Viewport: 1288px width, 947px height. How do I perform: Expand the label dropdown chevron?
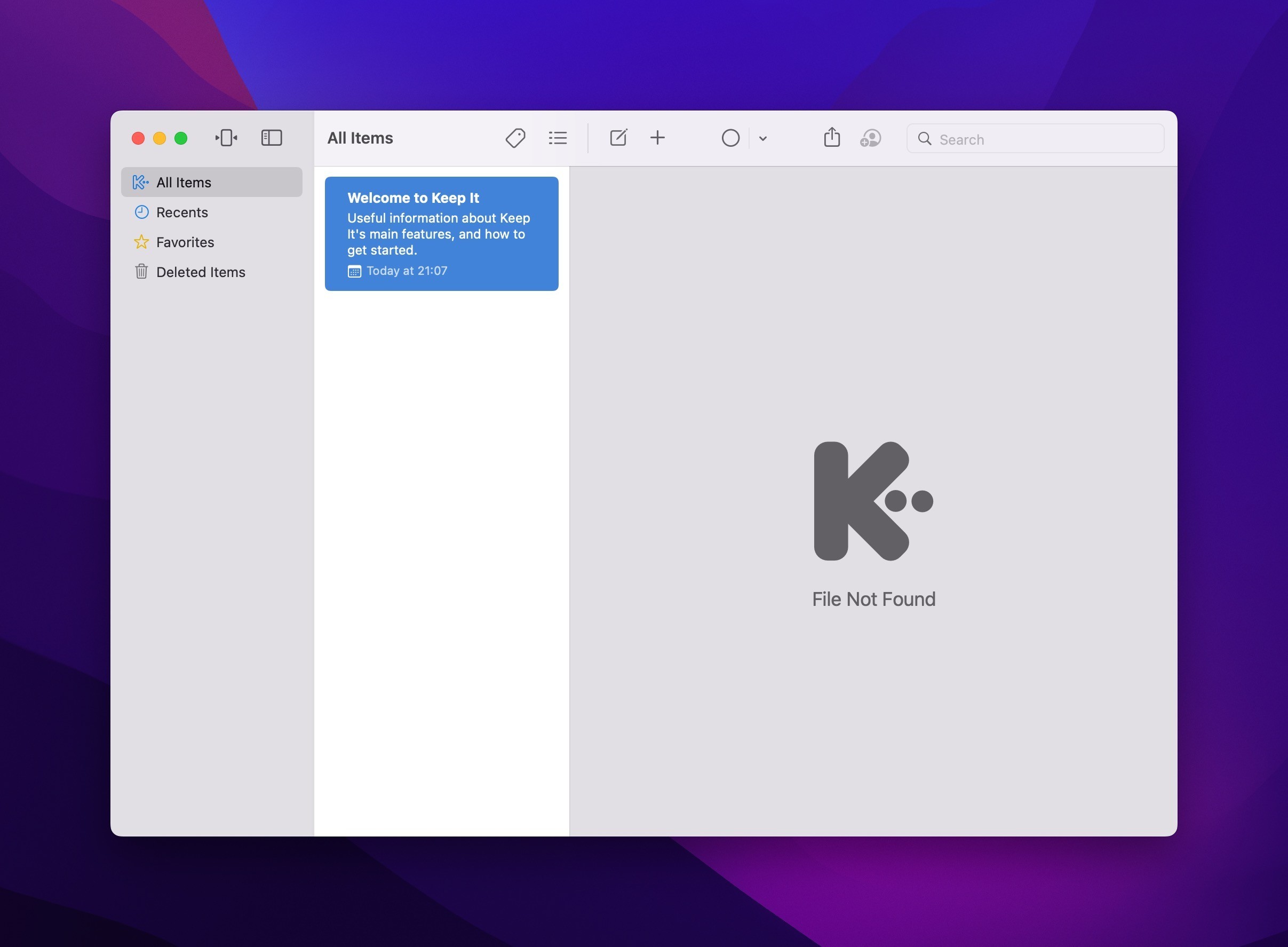point(762,138)
